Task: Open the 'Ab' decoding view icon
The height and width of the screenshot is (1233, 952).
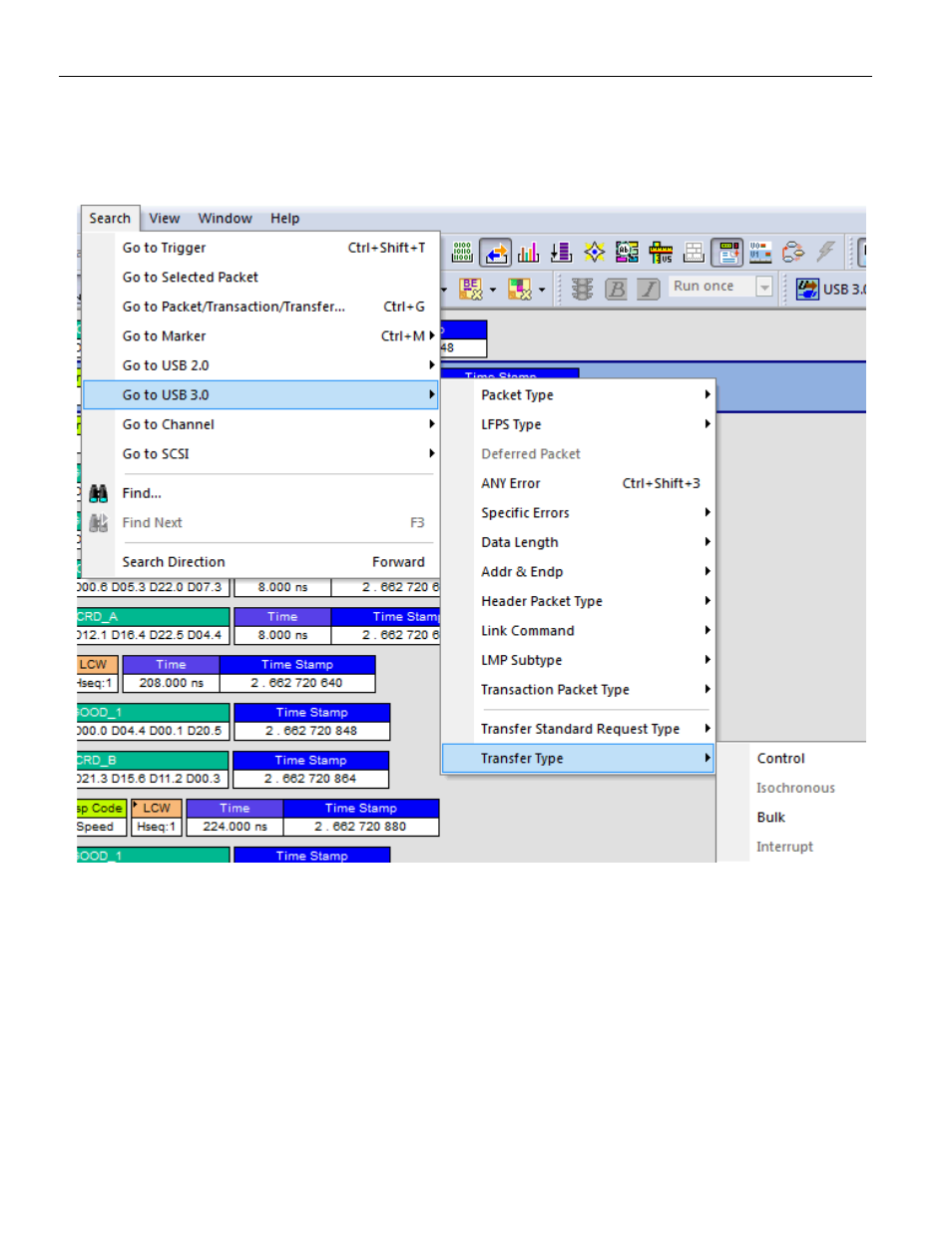Action: click(627, 252)
